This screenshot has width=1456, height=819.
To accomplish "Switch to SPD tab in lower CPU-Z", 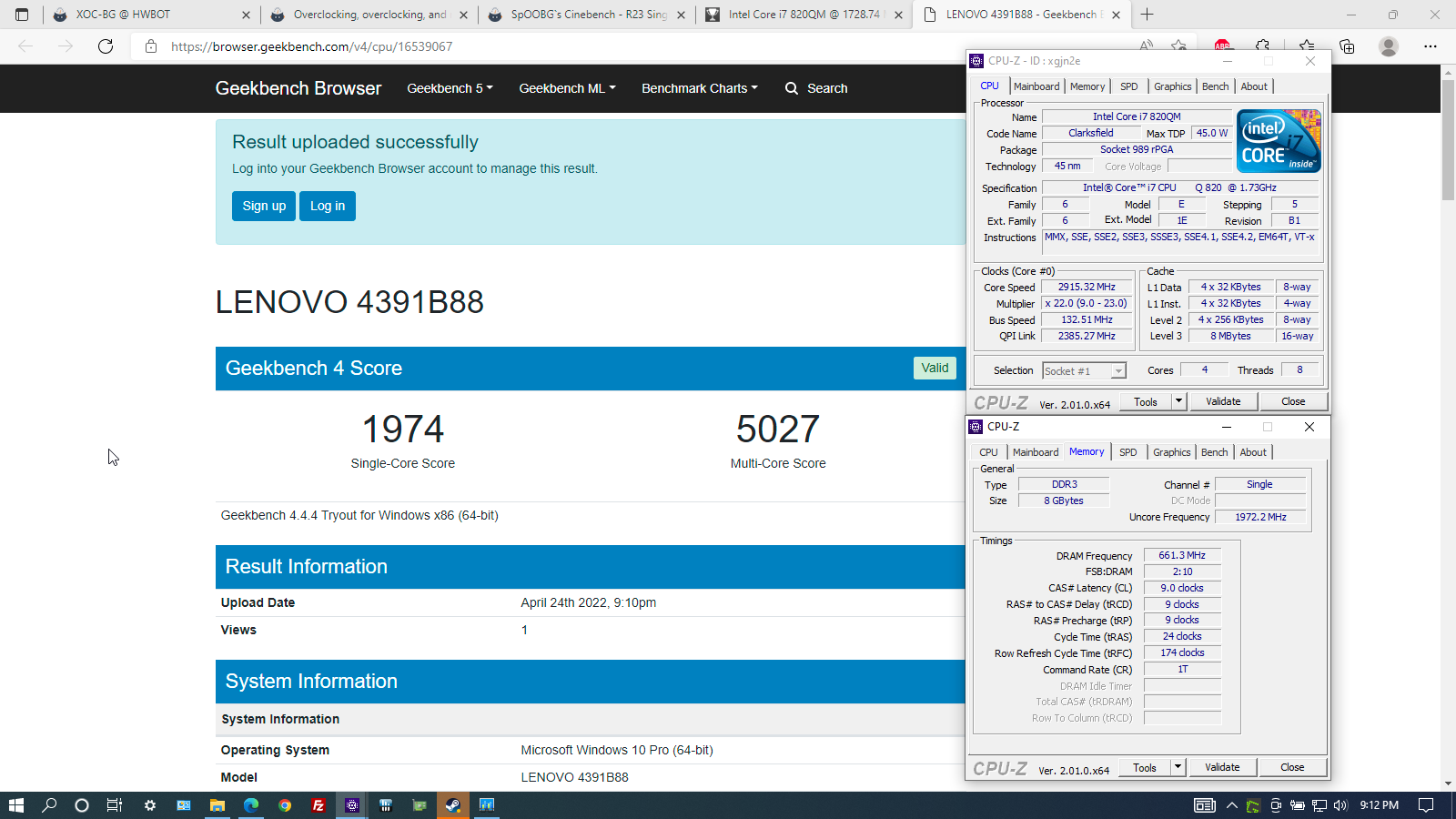I will coord(1128,452).
